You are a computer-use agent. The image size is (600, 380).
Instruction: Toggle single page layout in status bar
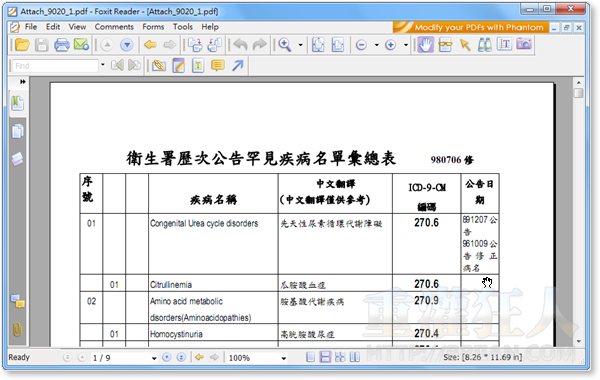[310, 357]
